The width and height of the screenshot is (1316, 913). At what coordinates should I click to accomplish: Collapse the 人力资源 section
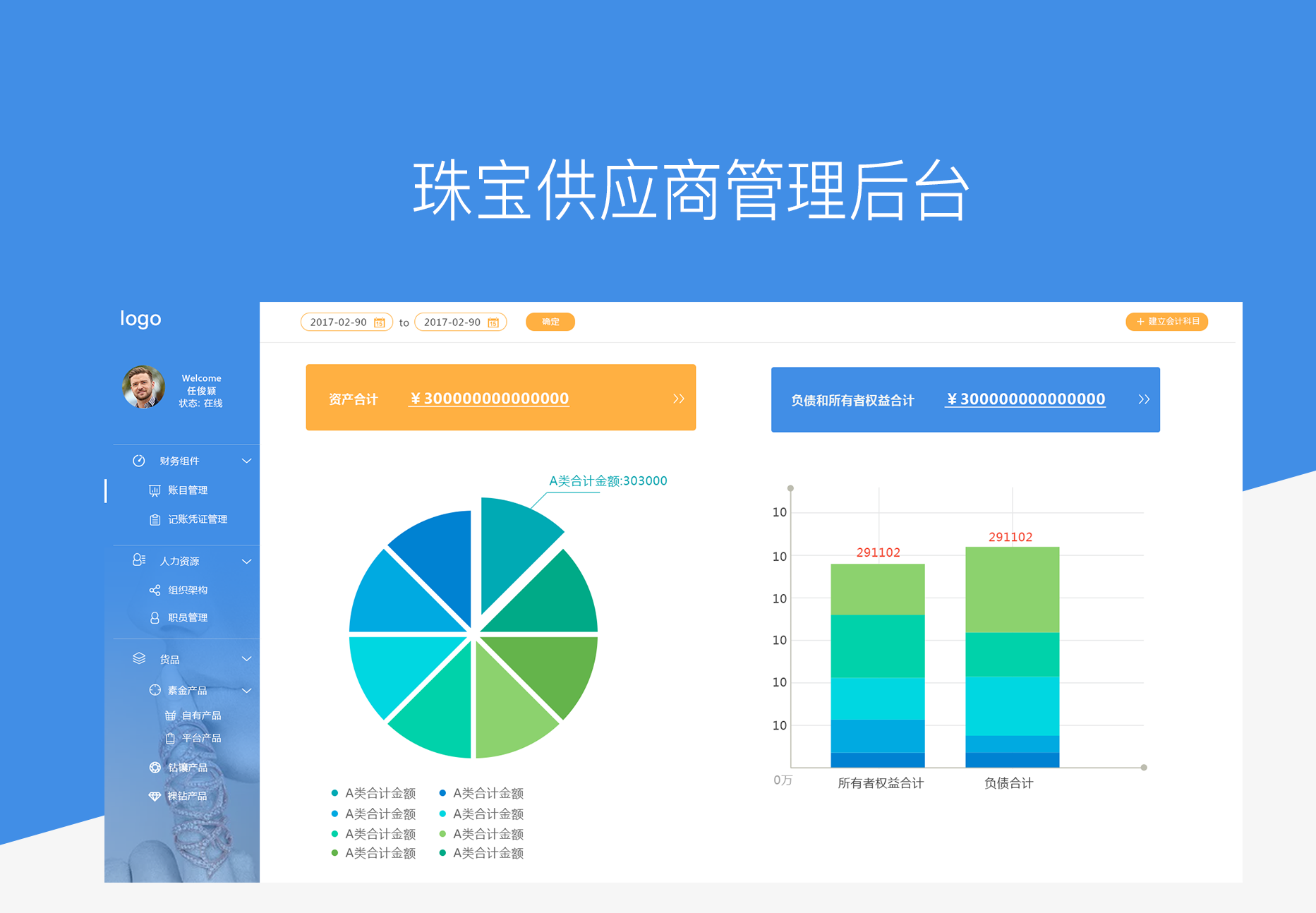coord(246,561)
